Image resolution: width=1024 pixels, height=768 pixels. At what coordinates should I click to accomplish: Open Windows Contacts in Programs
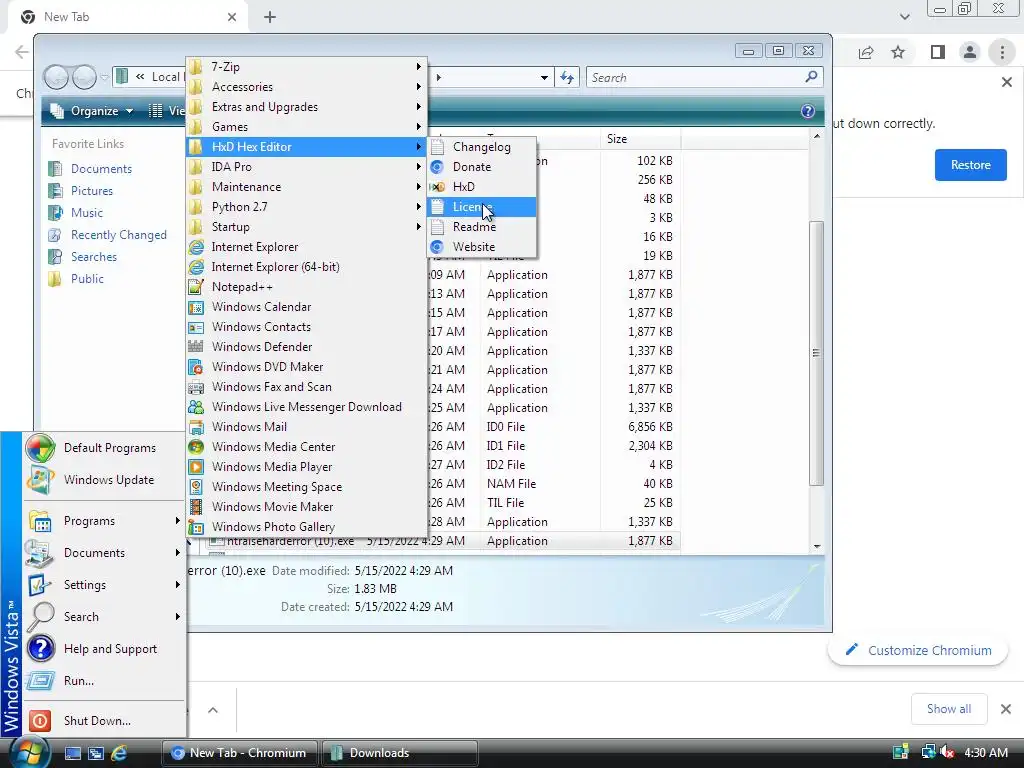pos(307,327)
